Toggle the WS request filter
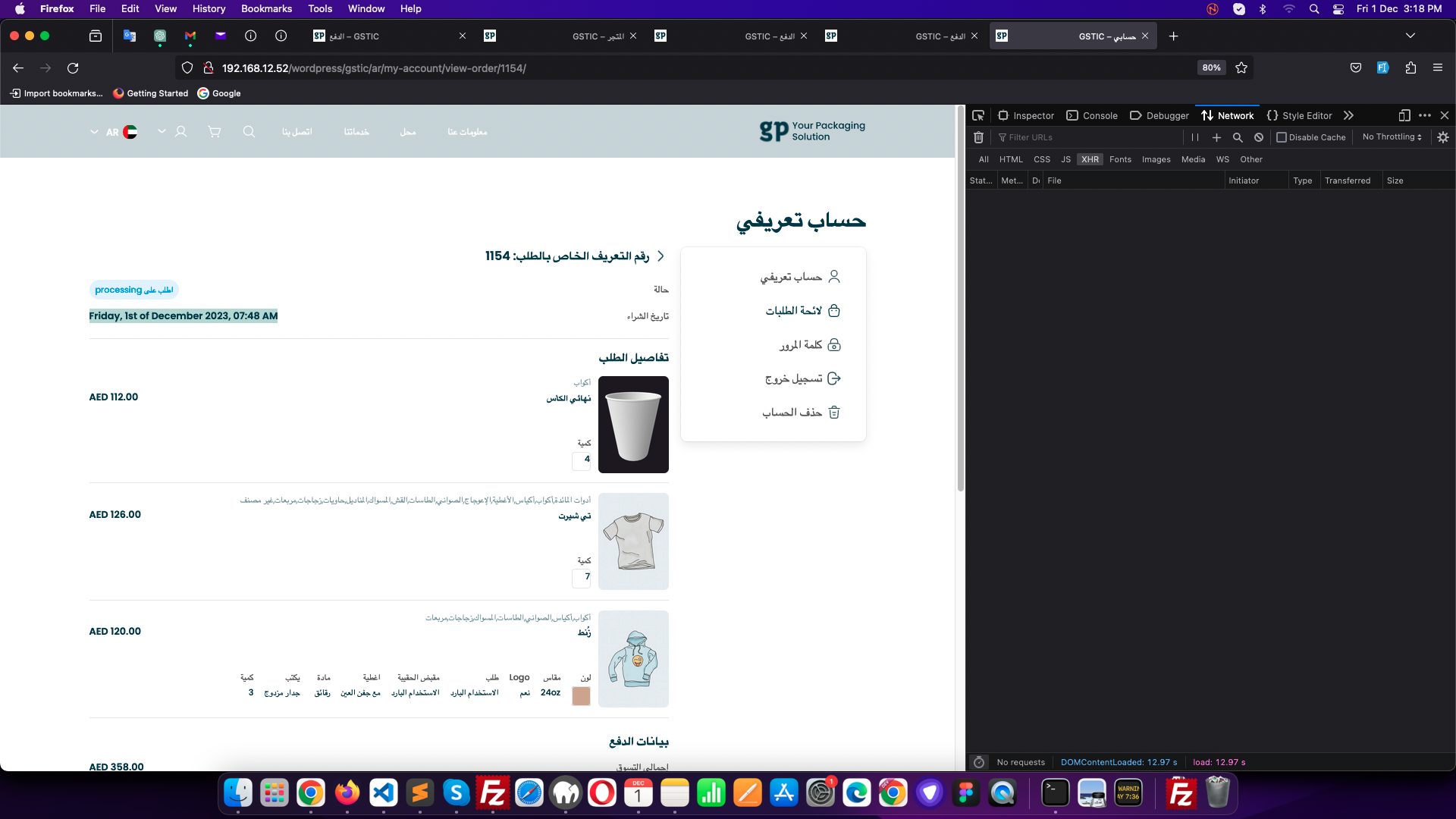Image resolution: width=1456 pixels, height=819 pixels. (1222, 159)
